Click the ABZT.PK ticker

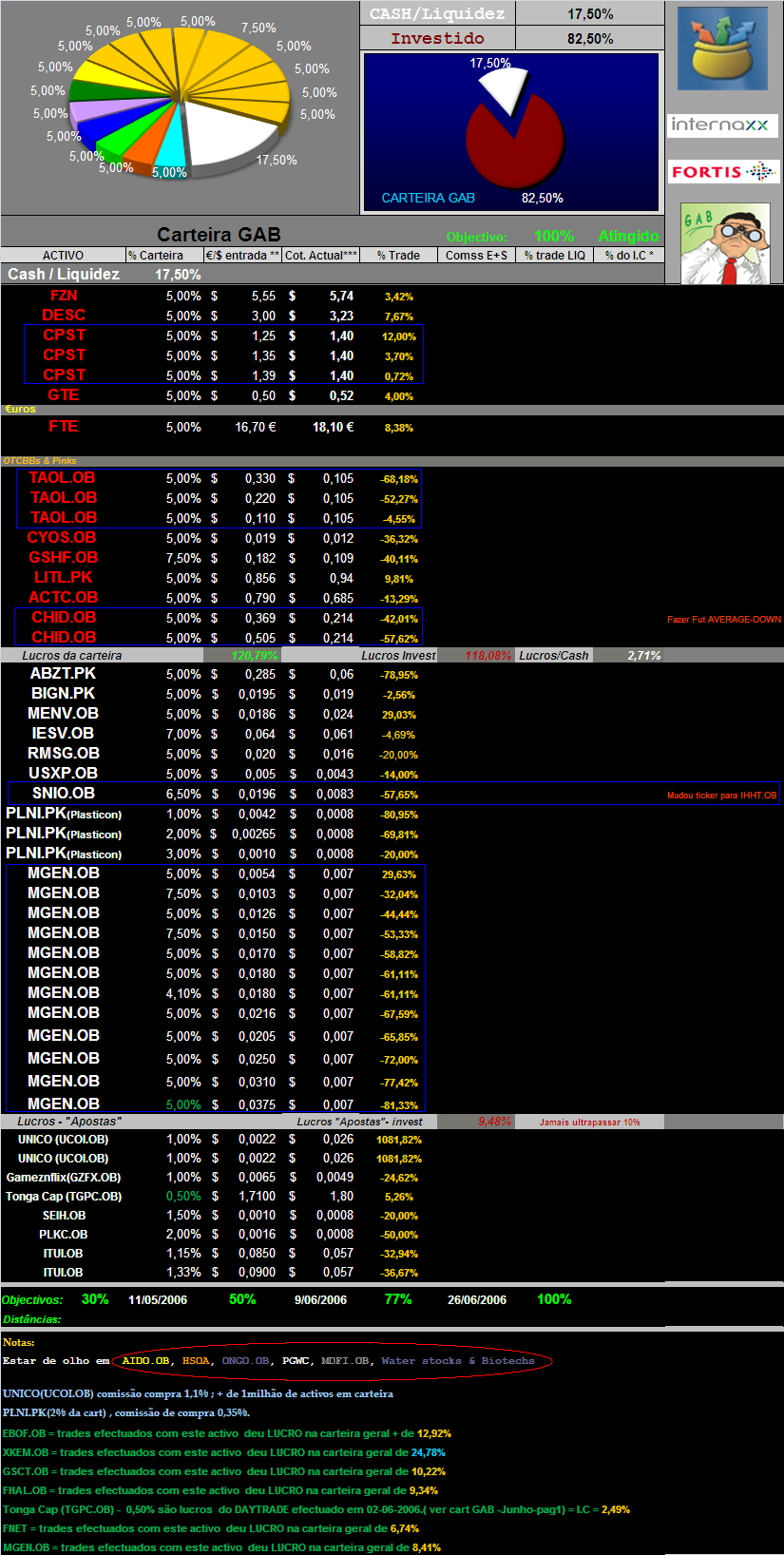[x=64, y=673]
